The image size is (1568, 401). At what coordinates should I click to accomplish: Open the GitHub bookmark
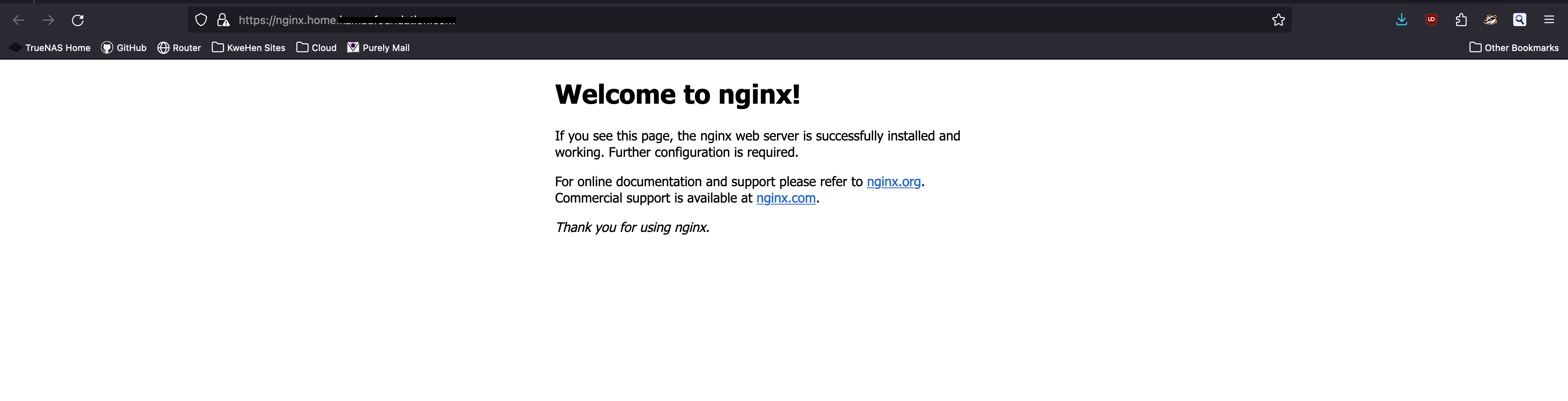[123, 47]
